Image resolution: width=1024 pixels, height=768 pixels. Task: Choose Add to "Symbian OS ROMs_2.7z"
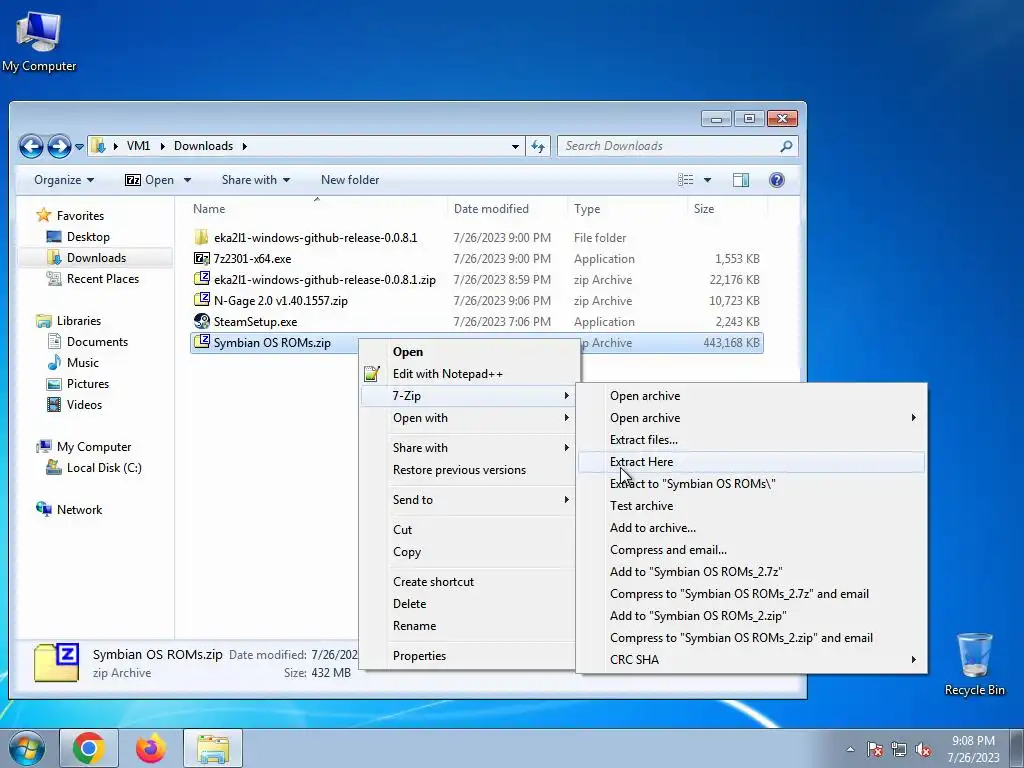pyautogui.click(x=751, y=571)
